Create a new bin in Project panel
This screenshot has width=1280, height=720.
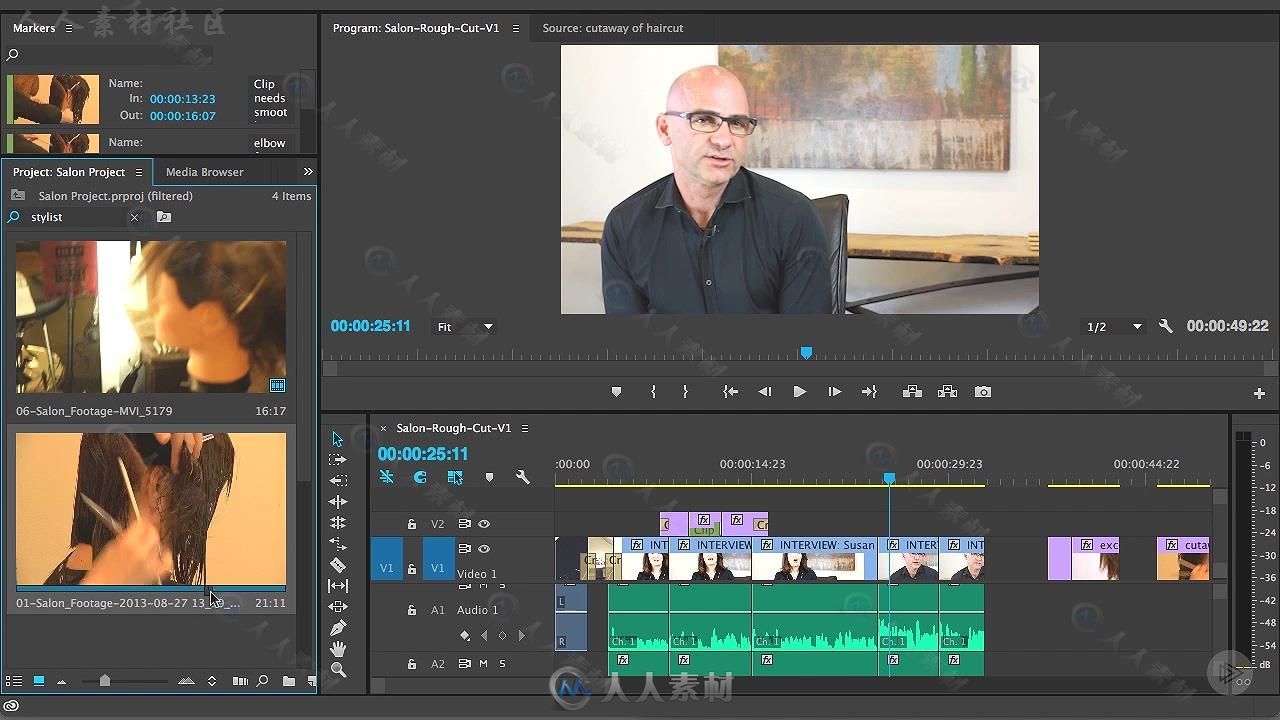(288, 681)
